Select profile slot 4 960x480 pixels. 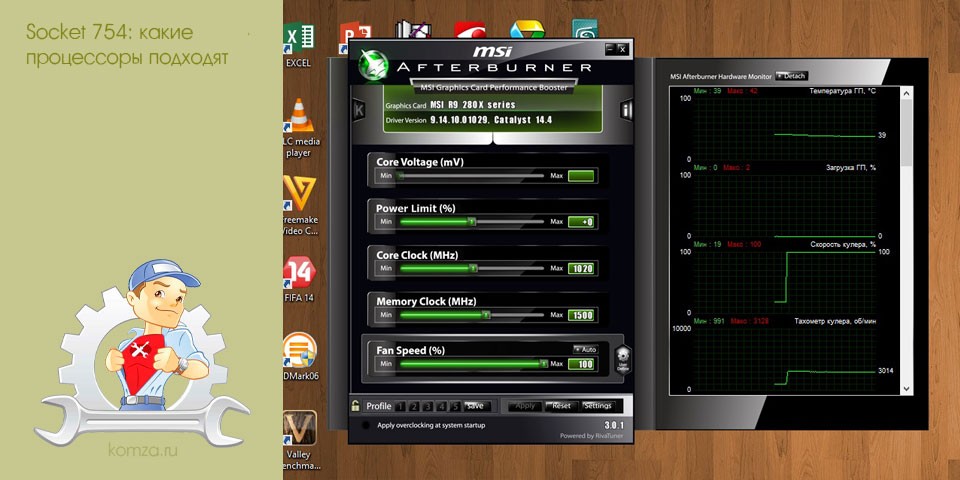coord(442,406)
